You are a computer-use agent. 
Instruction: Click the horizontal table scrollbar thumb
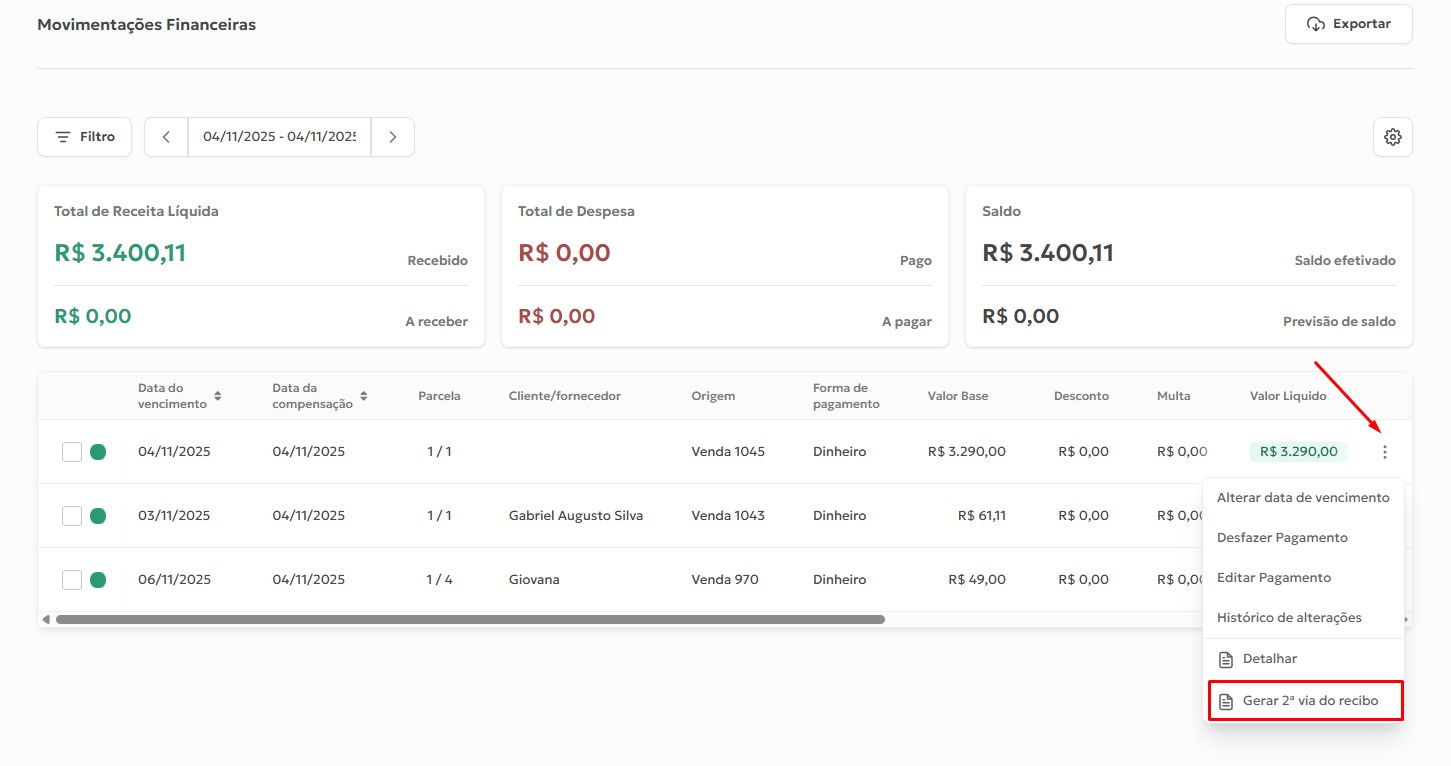click(470, 620)
